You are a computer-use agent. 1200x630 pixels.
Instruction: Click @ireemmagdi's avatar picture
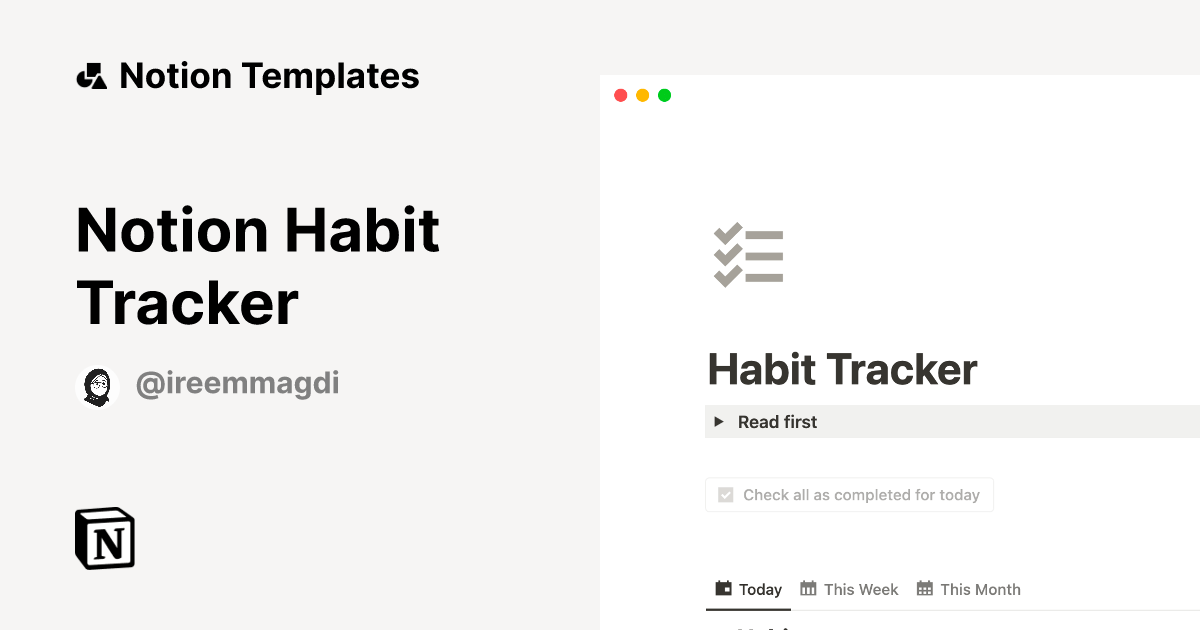98,384
